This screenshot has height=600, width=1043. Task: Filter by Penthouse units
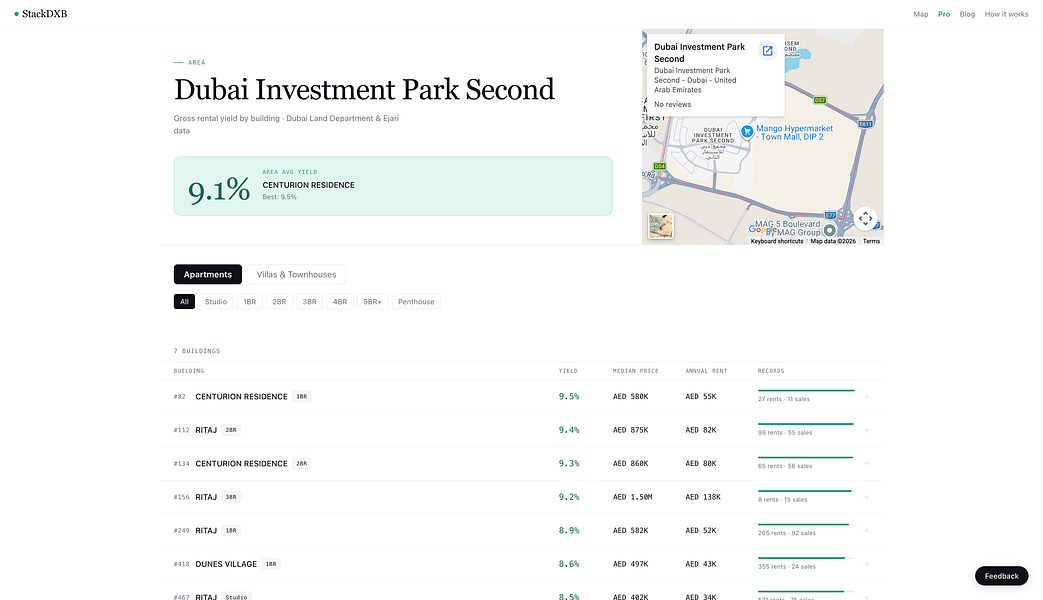click(x=416, y=301)
